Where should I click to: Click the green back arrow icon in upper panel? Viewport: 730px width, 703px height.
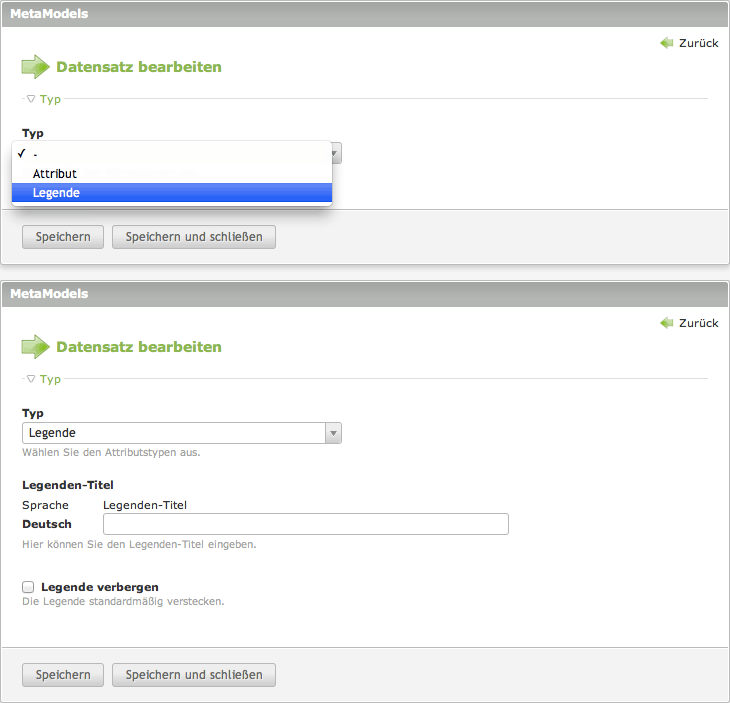click(x=667, y=43)
